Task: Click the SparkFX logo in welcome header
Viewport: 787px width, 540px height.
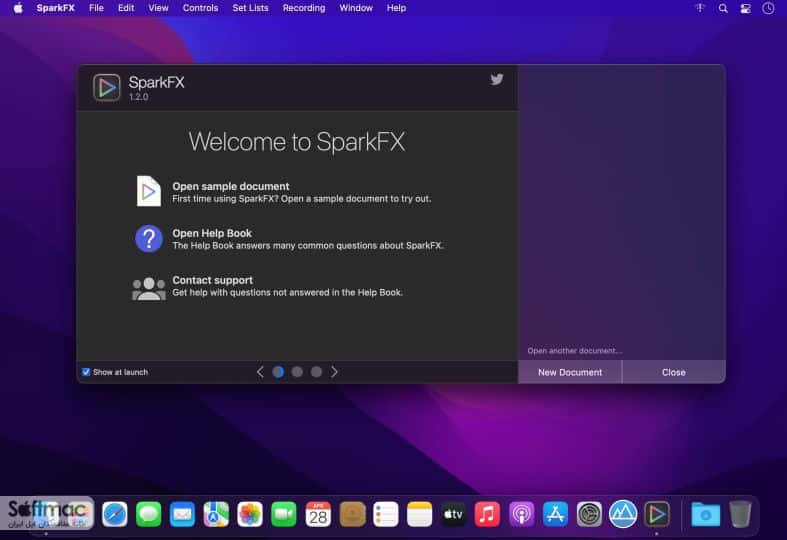Action: 106,87
